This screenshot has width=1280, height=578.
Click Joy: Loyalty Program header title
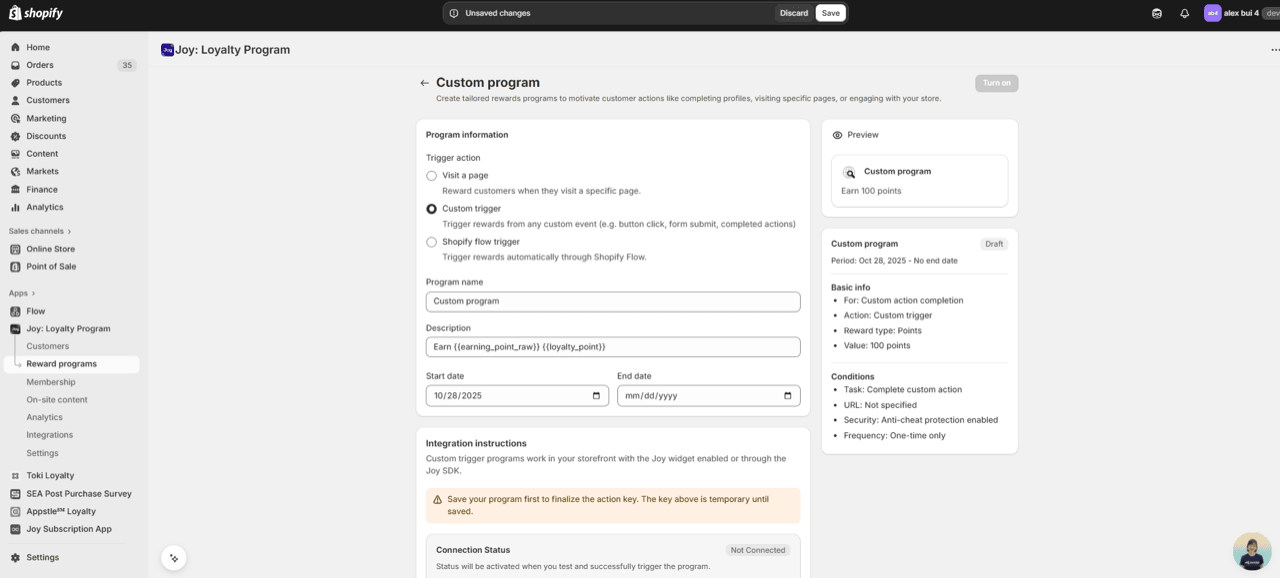coord(232,50)
